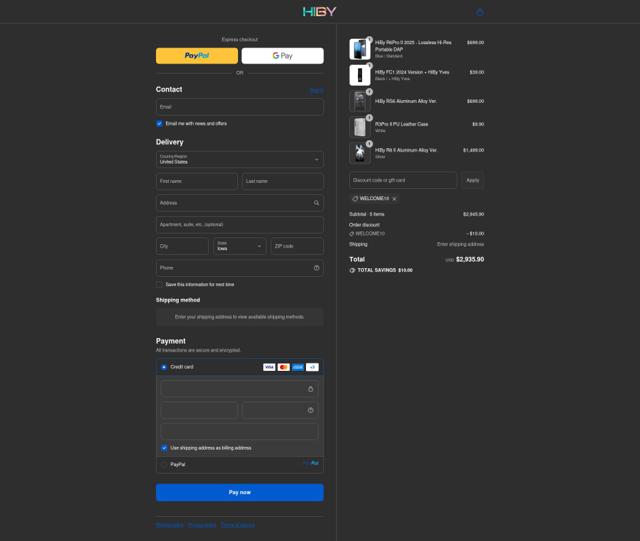Screen dimensions: 640x541
Task: Toggle Email me with news and offers
Action: click(x=159, y=124)
